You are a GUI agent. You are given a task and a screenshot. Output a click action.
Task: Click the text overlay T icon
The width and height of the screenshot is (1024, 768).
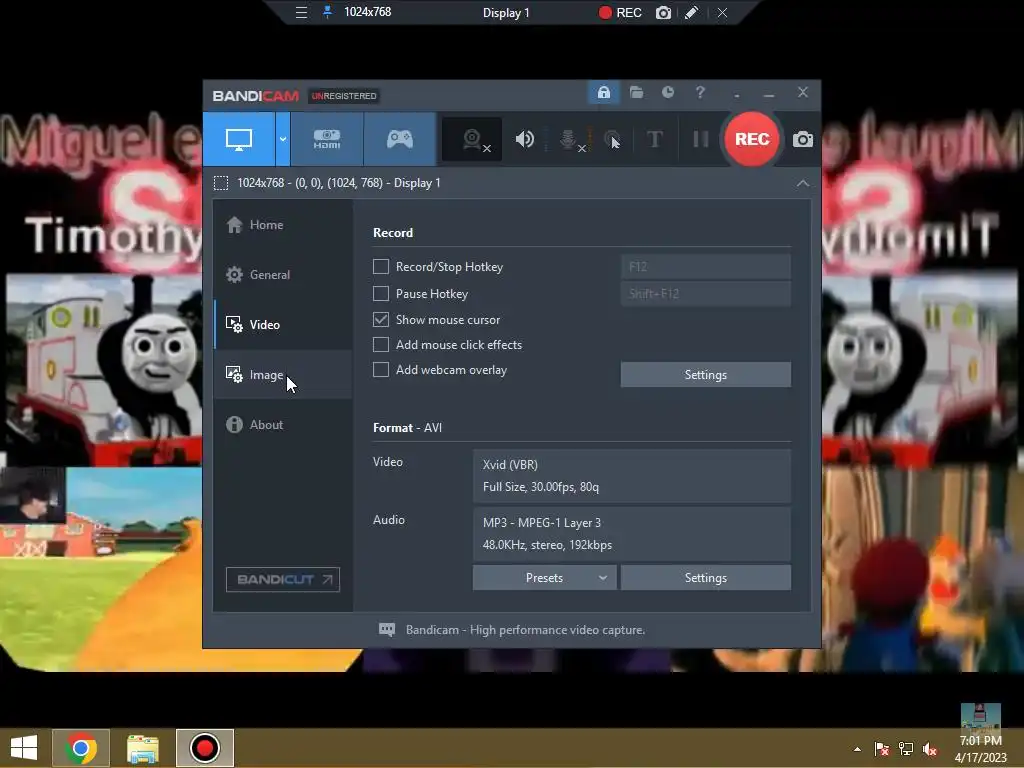click(654, 139)
